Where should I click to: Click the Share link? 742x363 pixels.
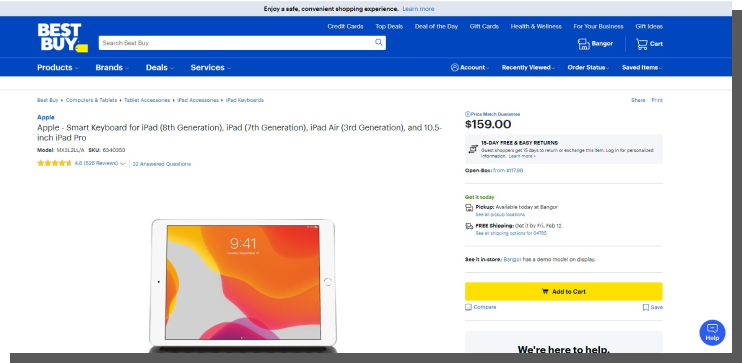(x=638, y=100)
